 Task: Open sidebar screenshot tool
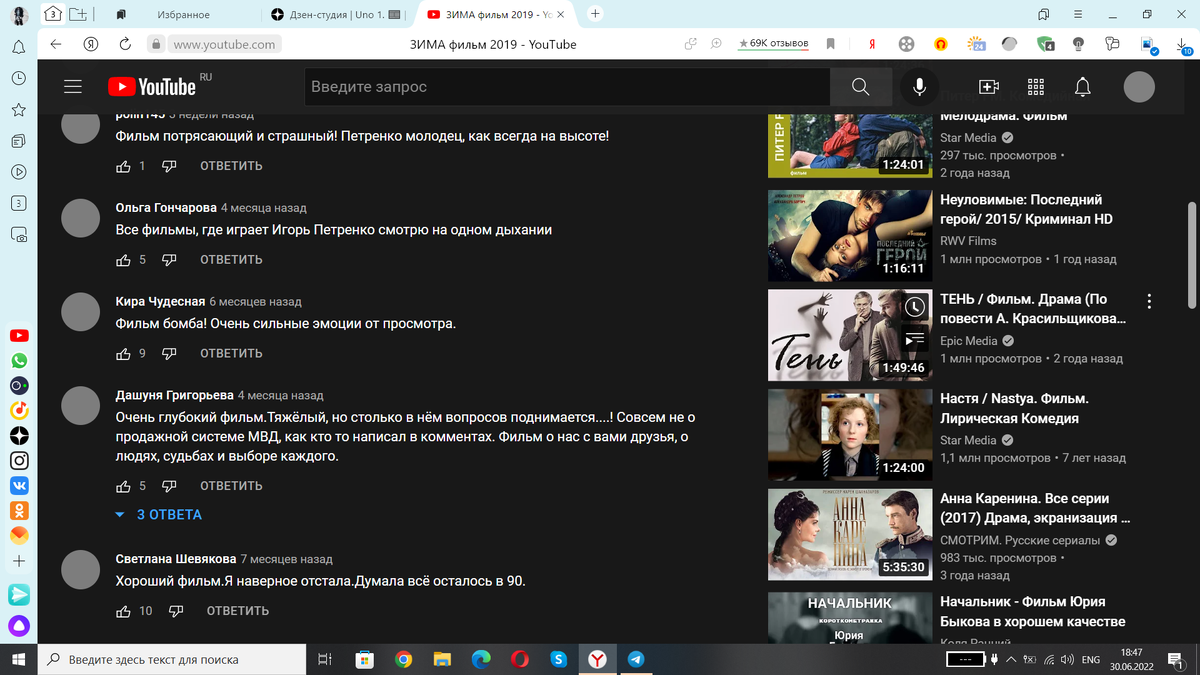(x=19, y=235)
